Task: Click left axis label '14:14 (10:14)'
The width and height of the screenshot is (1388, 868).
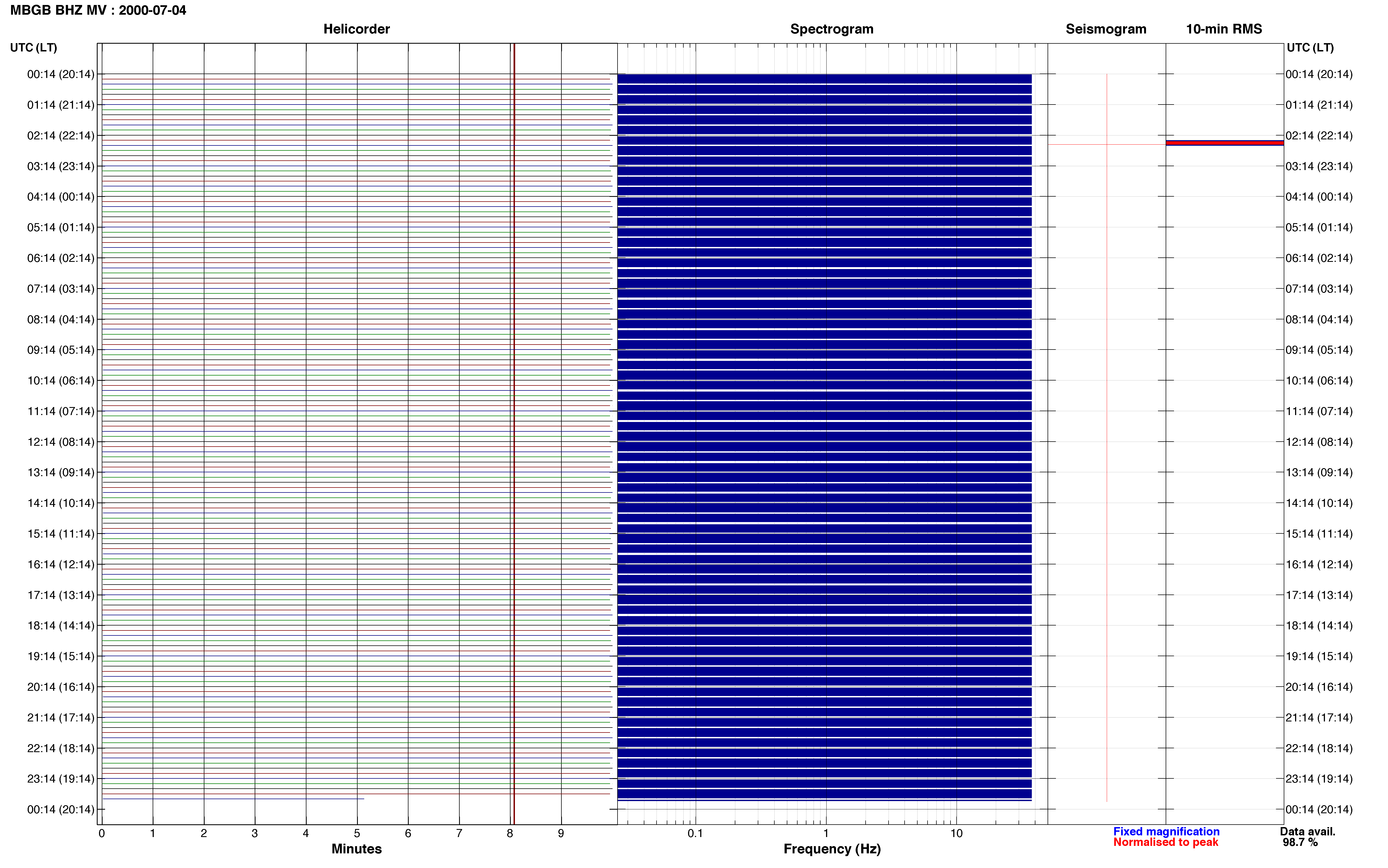Action: pyautogui.click(x=61, y=503)
